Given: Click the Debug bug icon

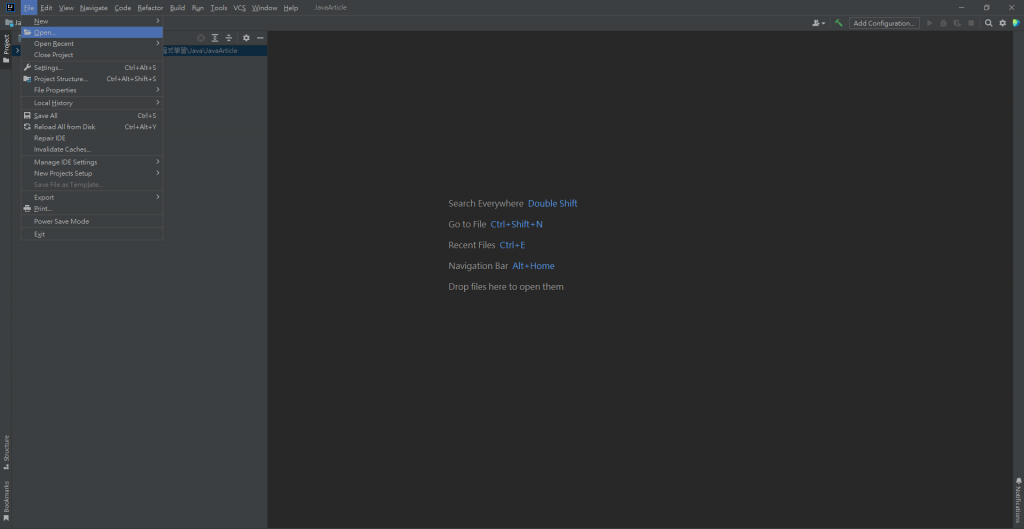Looking at the screenshot, I should pyautogui.click(x=944, y=23).
